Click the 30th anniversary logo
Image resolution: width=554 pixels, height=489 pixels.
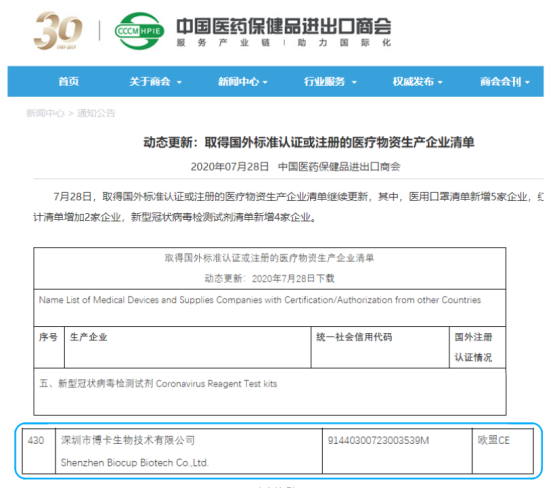point(58,31)
